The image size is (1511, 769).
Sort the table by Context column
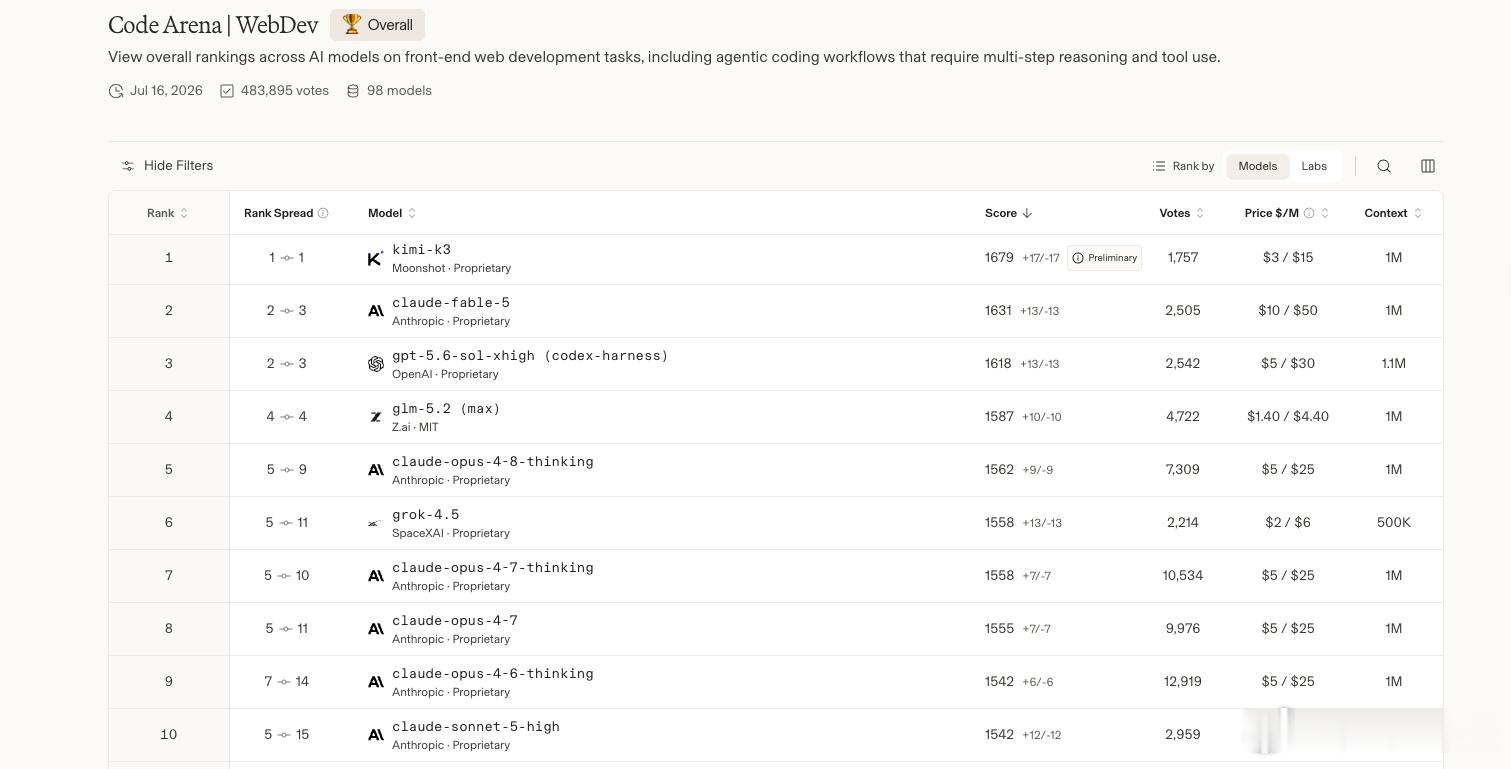(1393, 213)
